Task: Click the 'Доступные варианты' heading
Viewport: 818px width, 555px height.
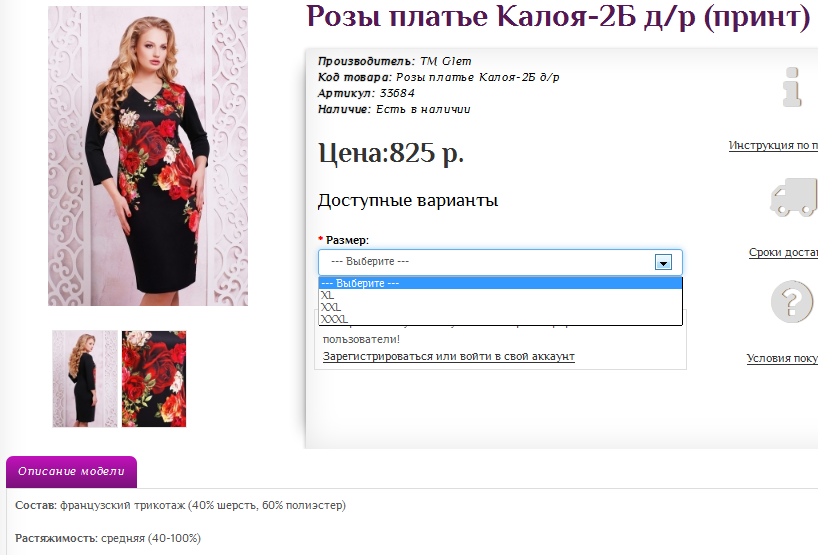Action: [x=408, y=201]
